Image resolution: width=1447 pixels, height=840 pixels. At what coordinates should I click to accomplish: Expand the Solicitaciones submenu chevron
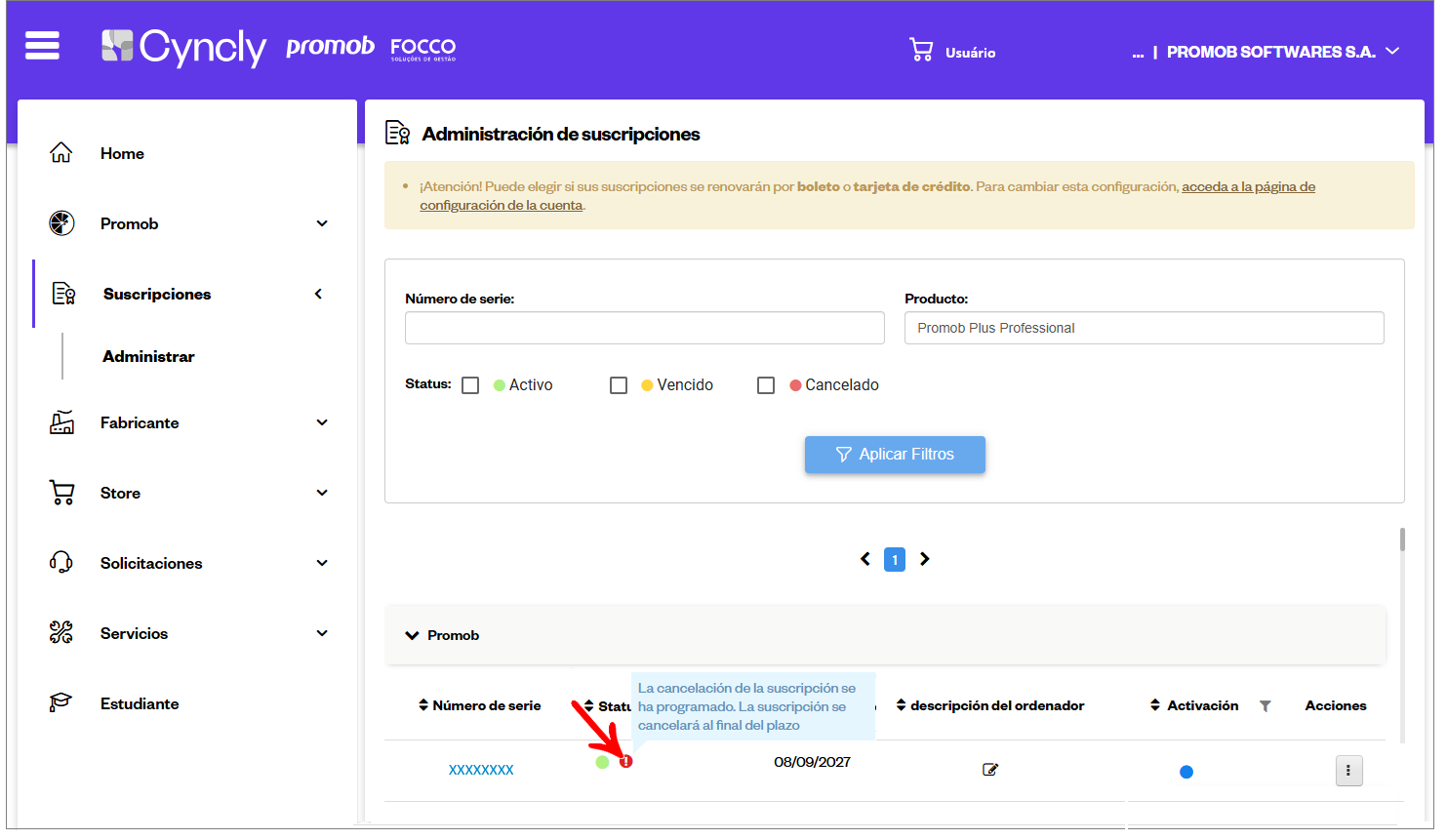point(322,563)
